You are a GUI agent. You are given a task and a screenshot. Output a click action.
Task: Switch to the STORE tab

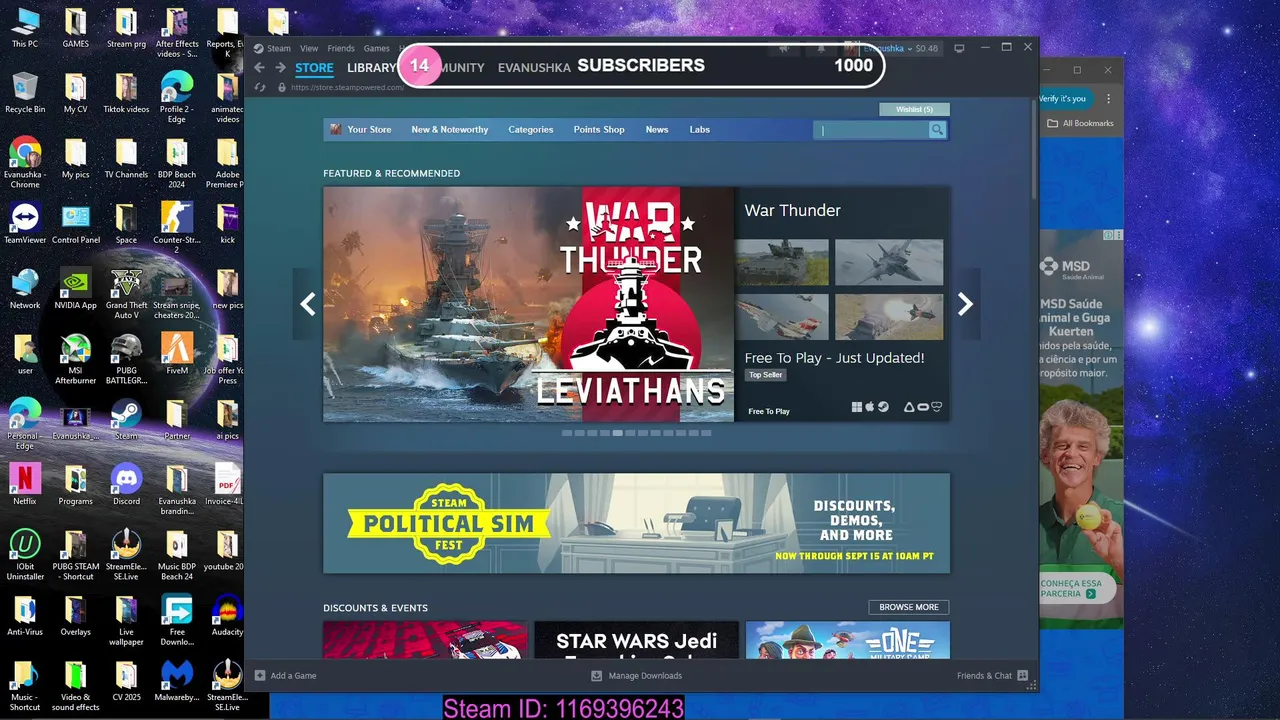coord(314,68)
